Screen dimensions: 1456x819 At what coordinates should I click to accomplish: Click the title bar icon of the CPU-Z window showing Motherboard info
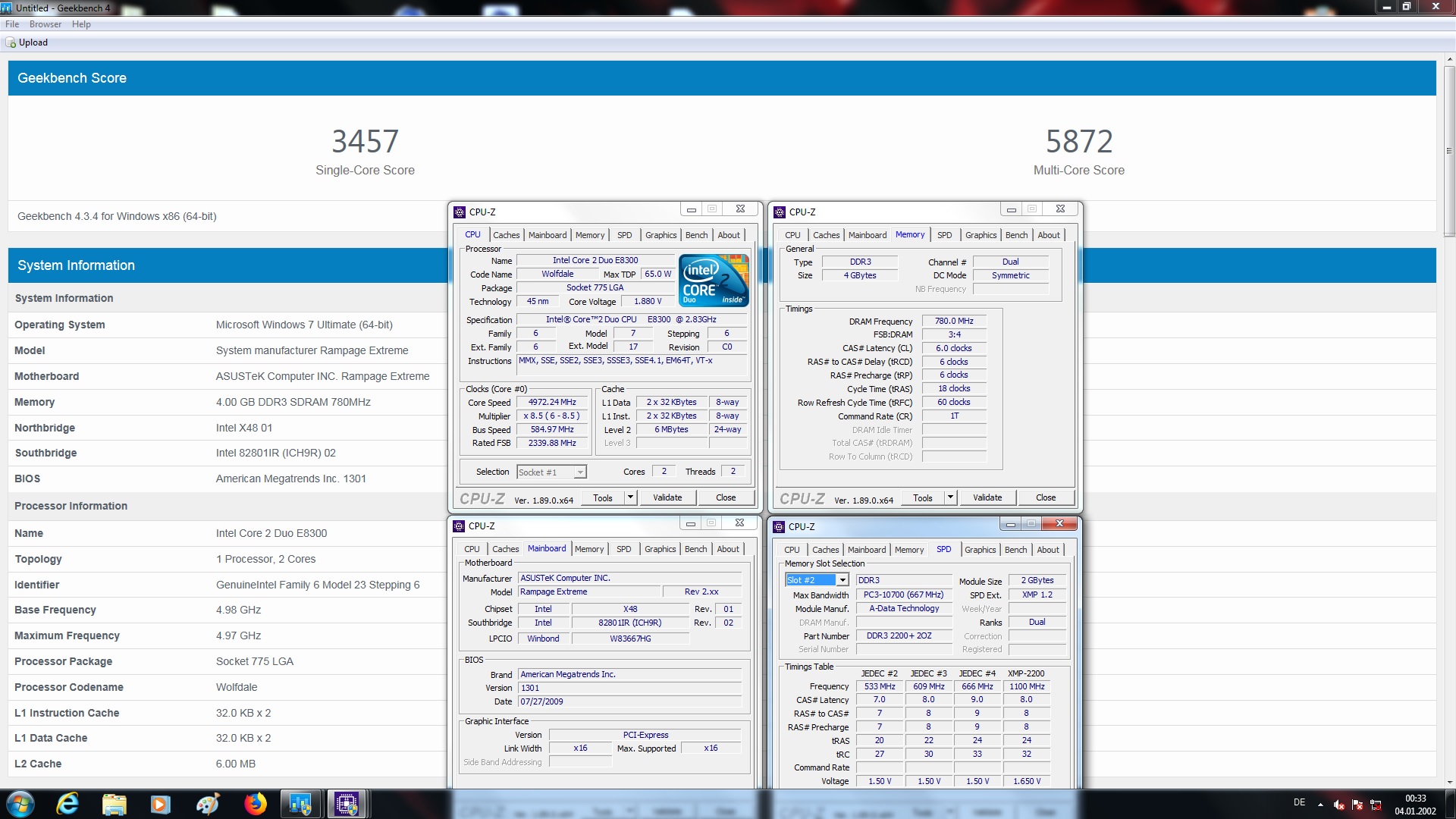pyautogui.click(x=458, y=526)
